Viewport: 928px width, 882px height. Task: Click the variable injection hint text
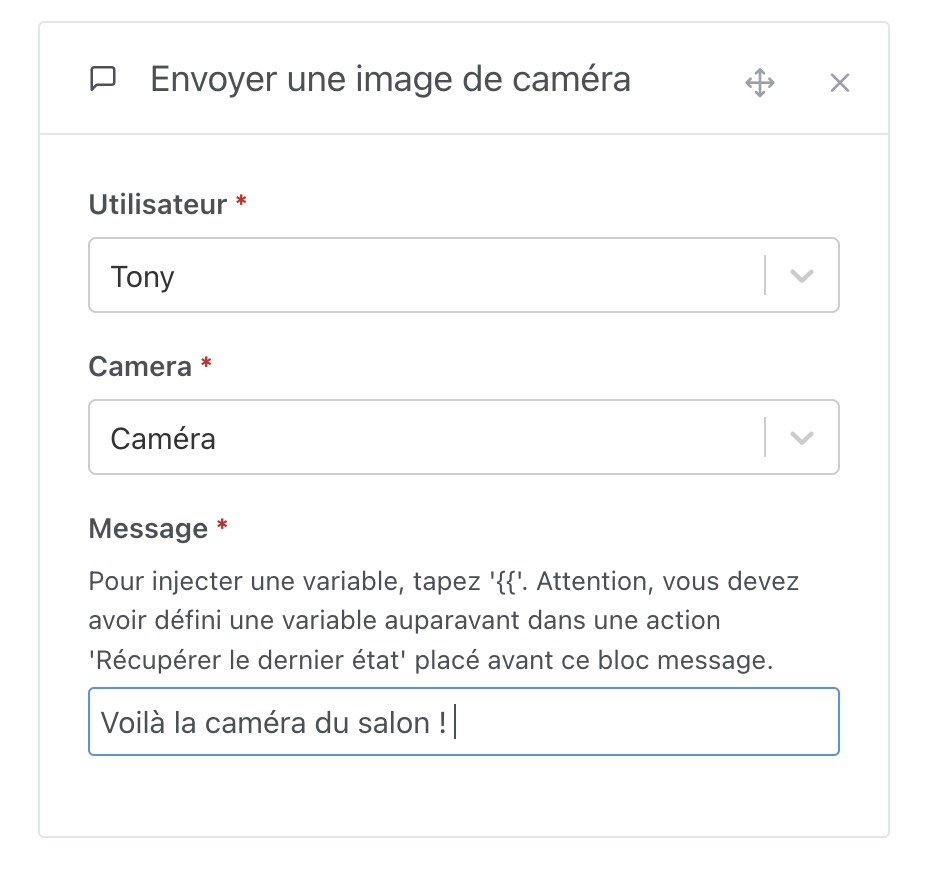(x=440, y=620)
